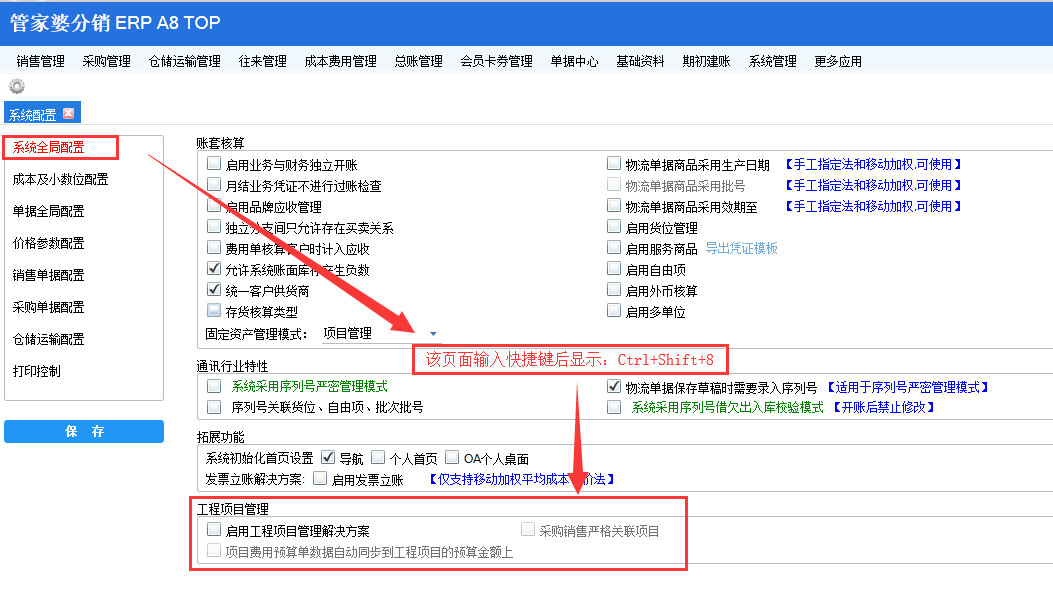Viewport: 1053px width, 595px height.
Task: Close the 系统配置 tab
Action: coord(68,113)
